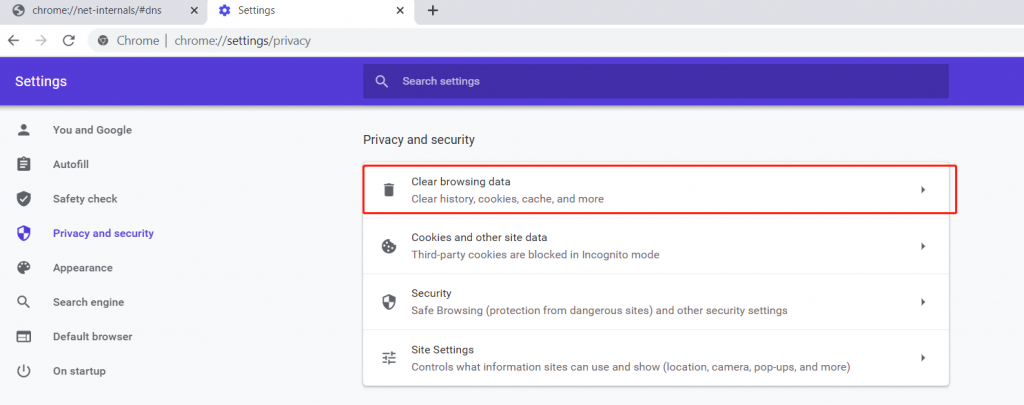The image size is (1024, 405).
Task: Click the shield check icon beside Safety check
Action: [24, 199]
